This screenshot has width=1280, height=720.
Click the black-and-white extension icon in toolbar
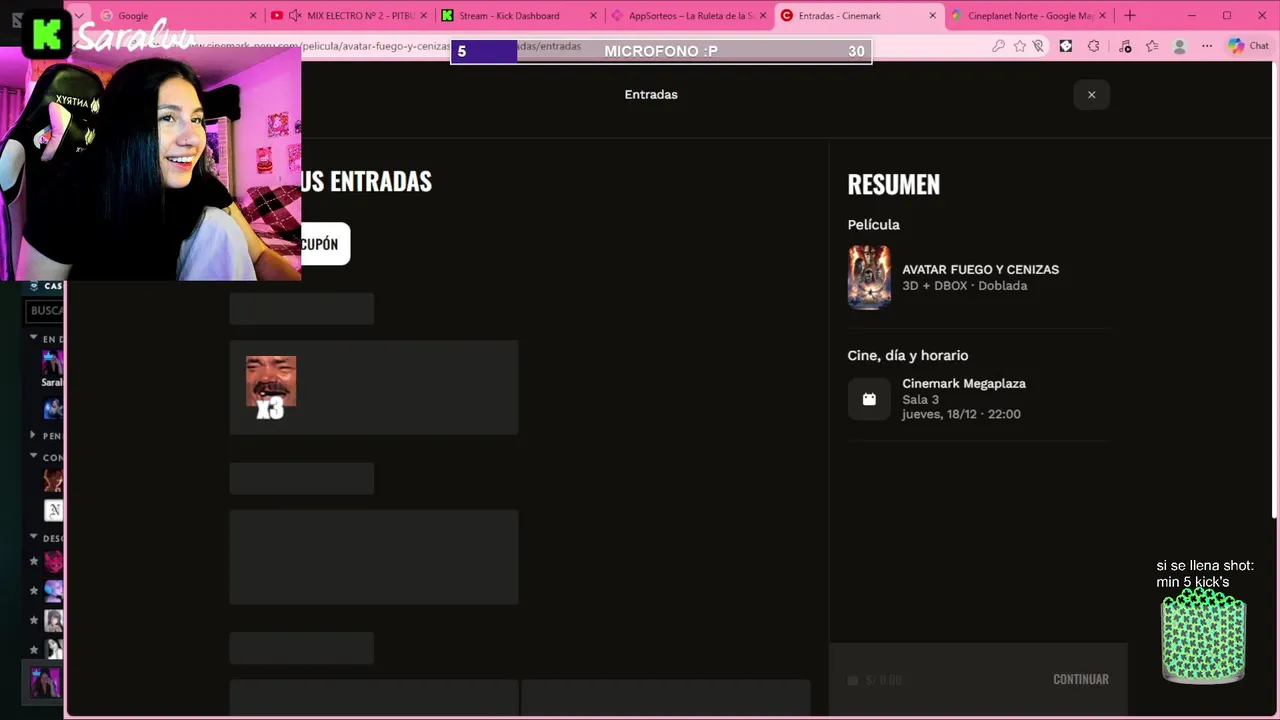coord(1066,46)
